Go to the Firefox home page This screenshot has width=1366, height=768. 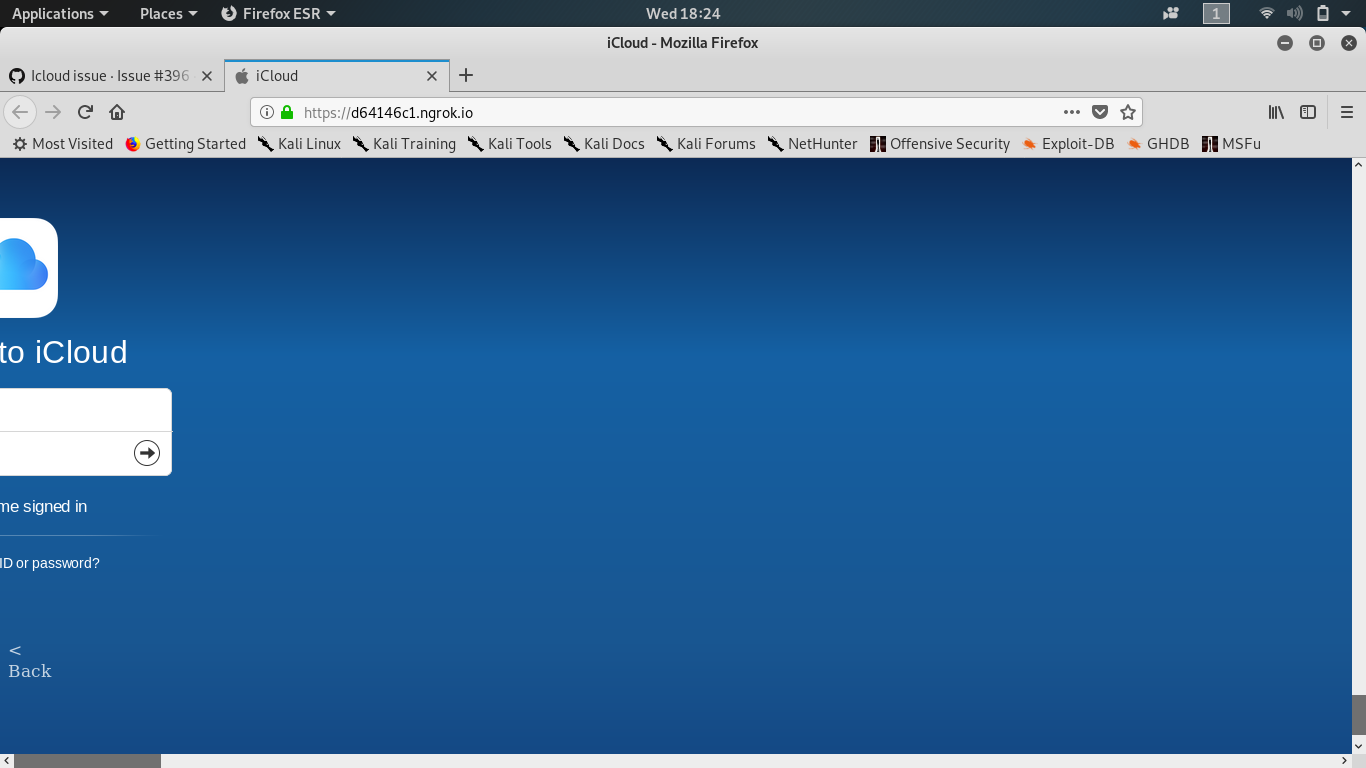tap(117, 112)
